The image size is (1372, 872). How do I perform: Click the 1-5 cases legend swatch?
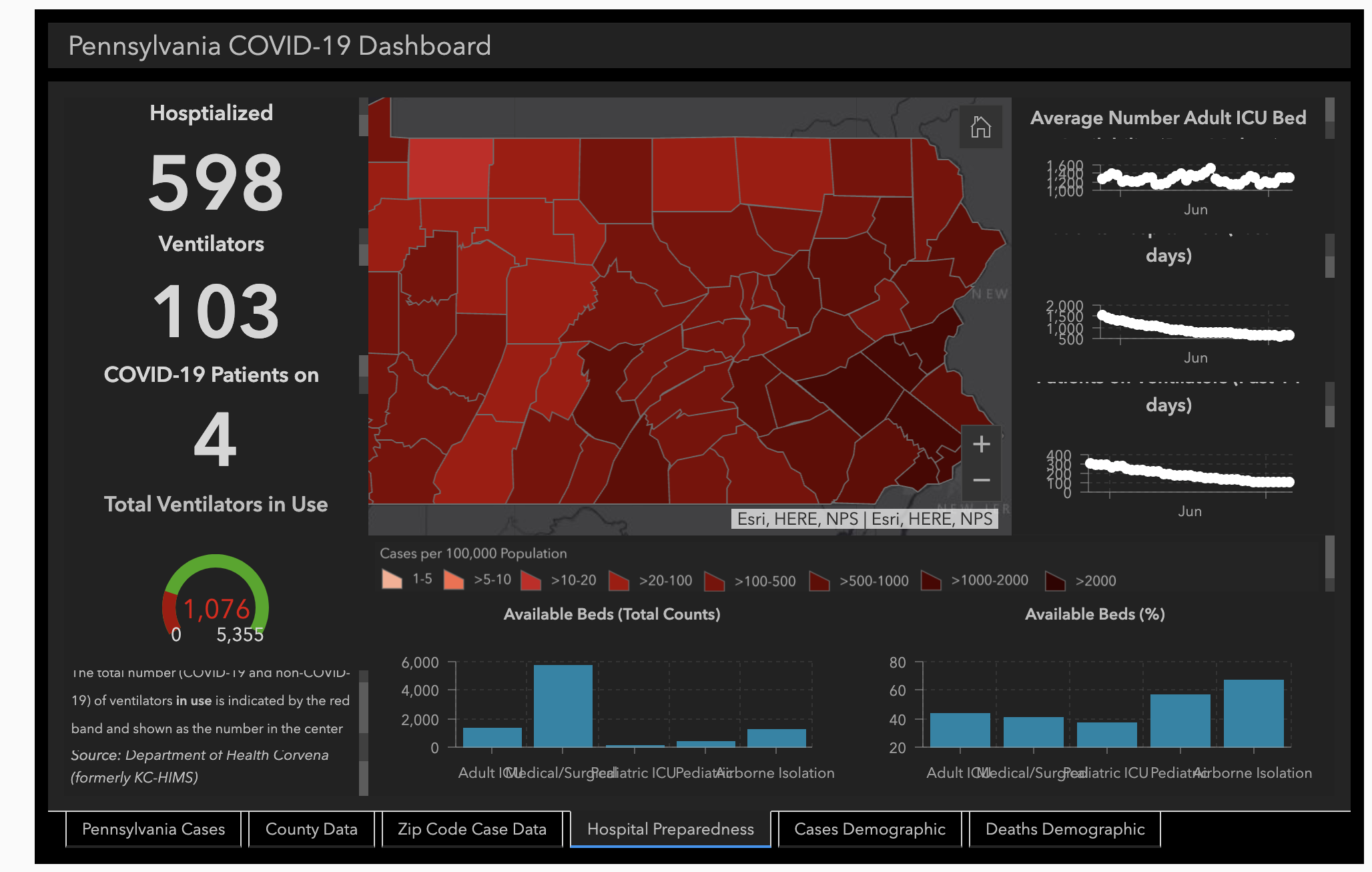tap(392, 579)
